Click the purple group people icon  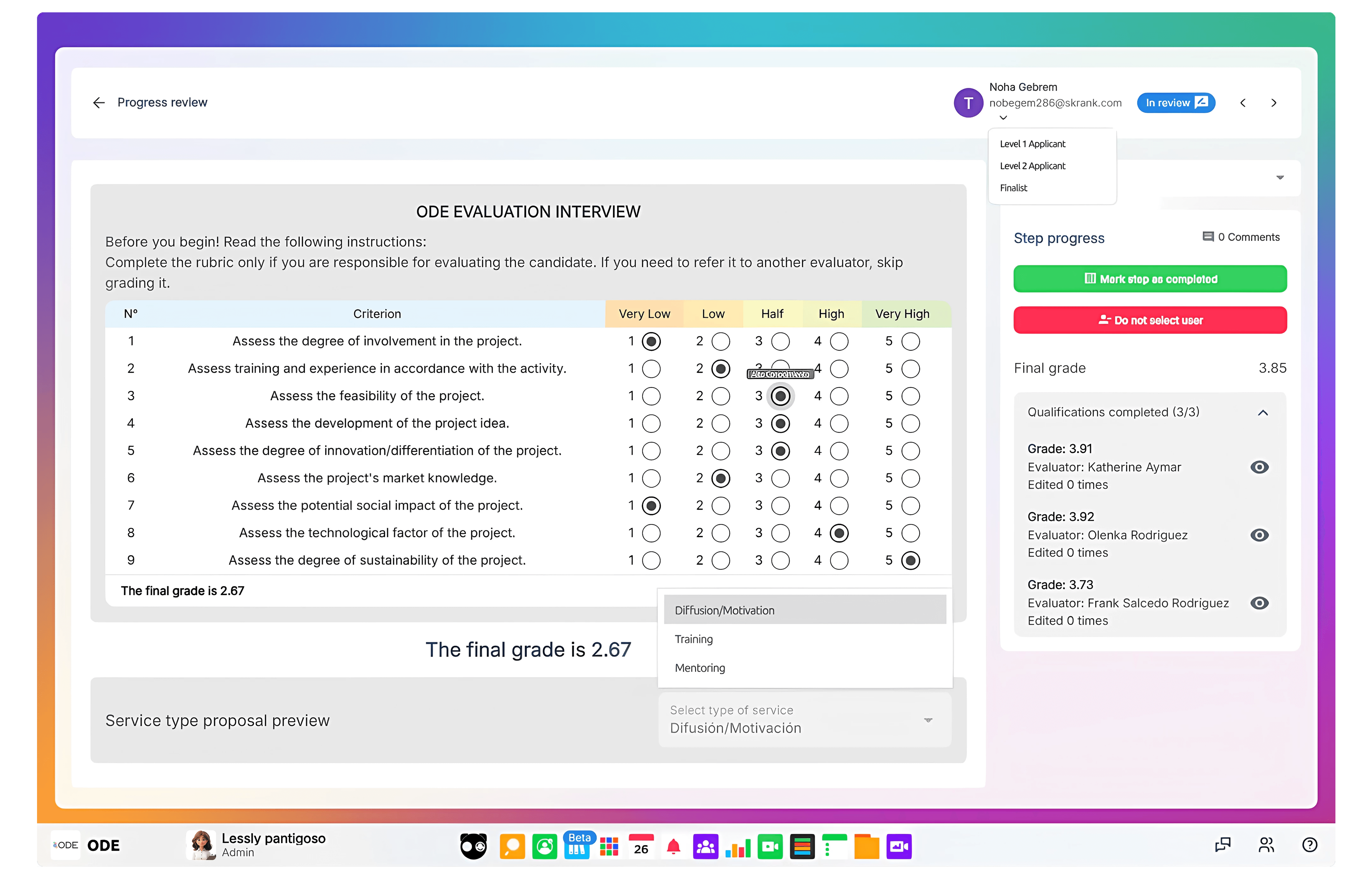[x=706, y=846]
